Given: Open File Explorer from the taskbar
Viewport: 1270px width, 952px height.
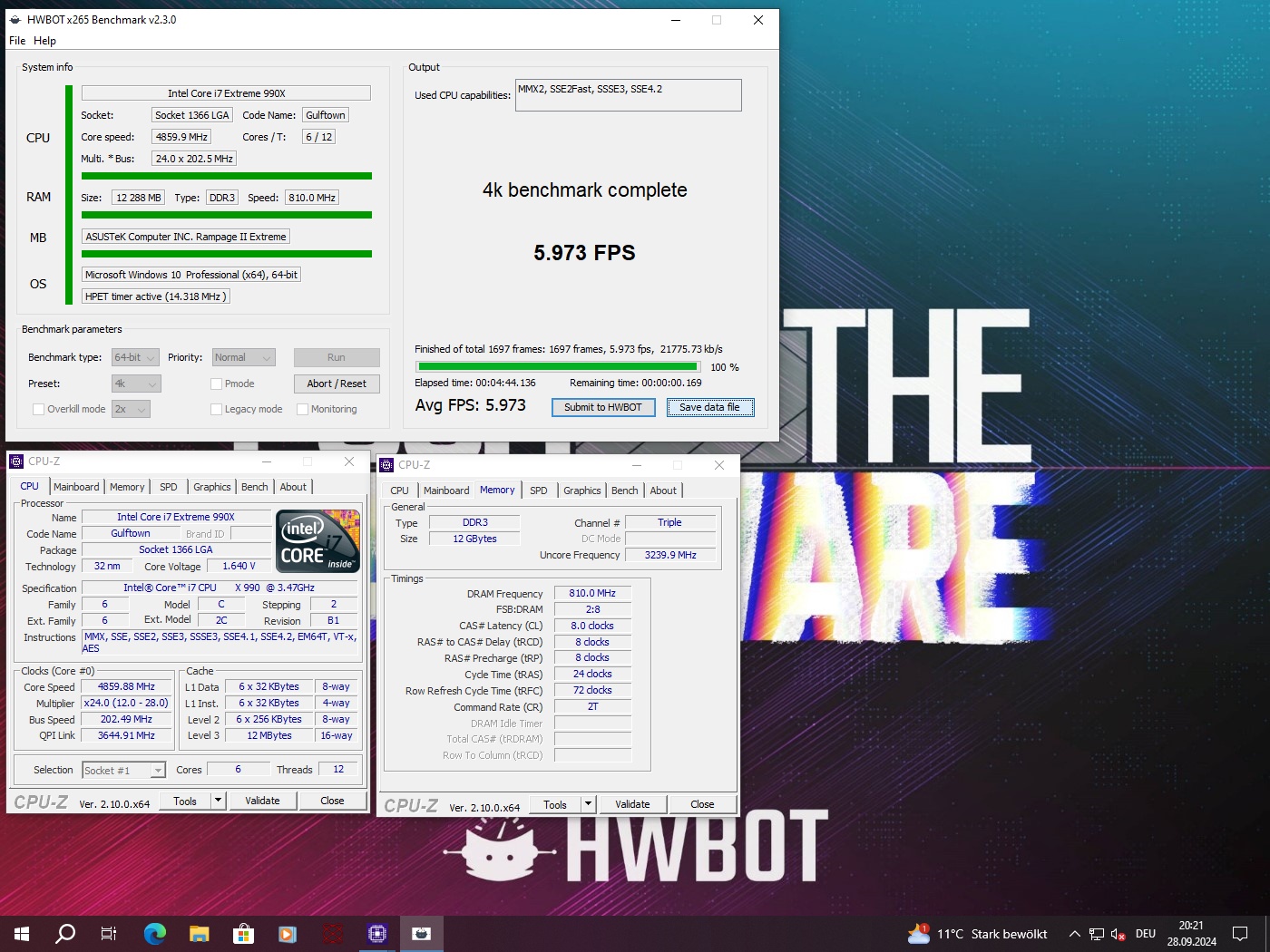Looking at the screenshot, I should click(200, 933).
